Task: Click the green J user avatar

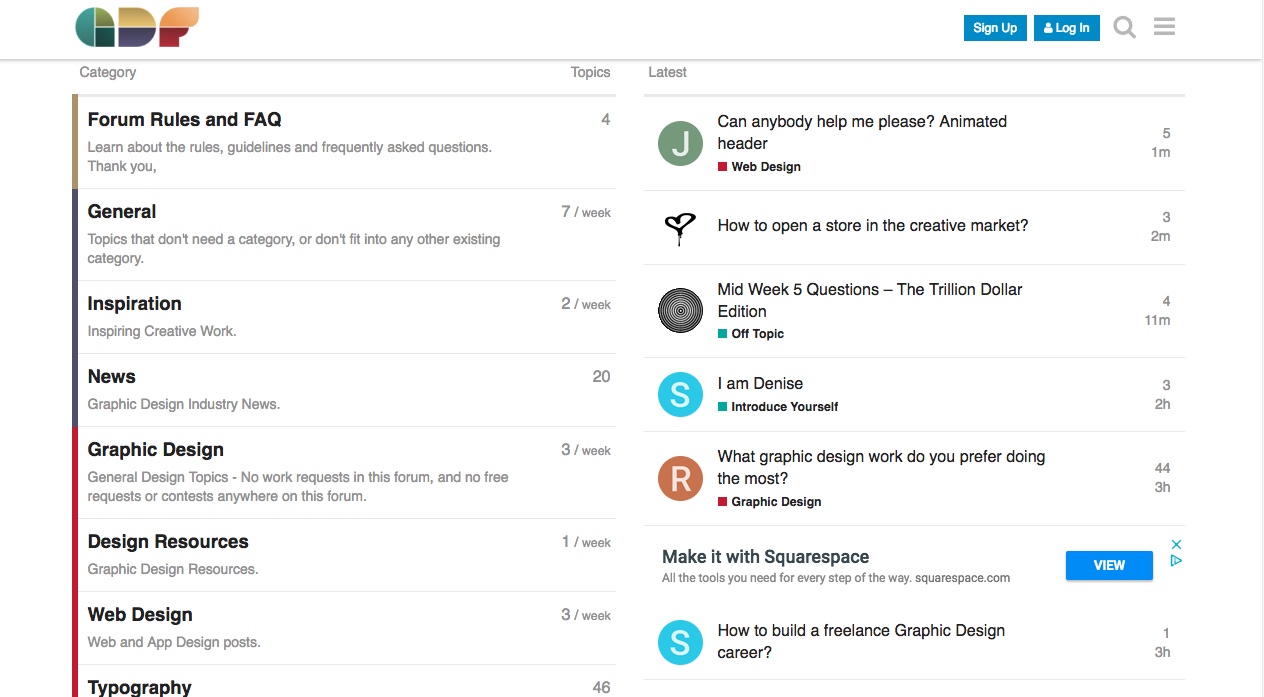Action: 680,144
